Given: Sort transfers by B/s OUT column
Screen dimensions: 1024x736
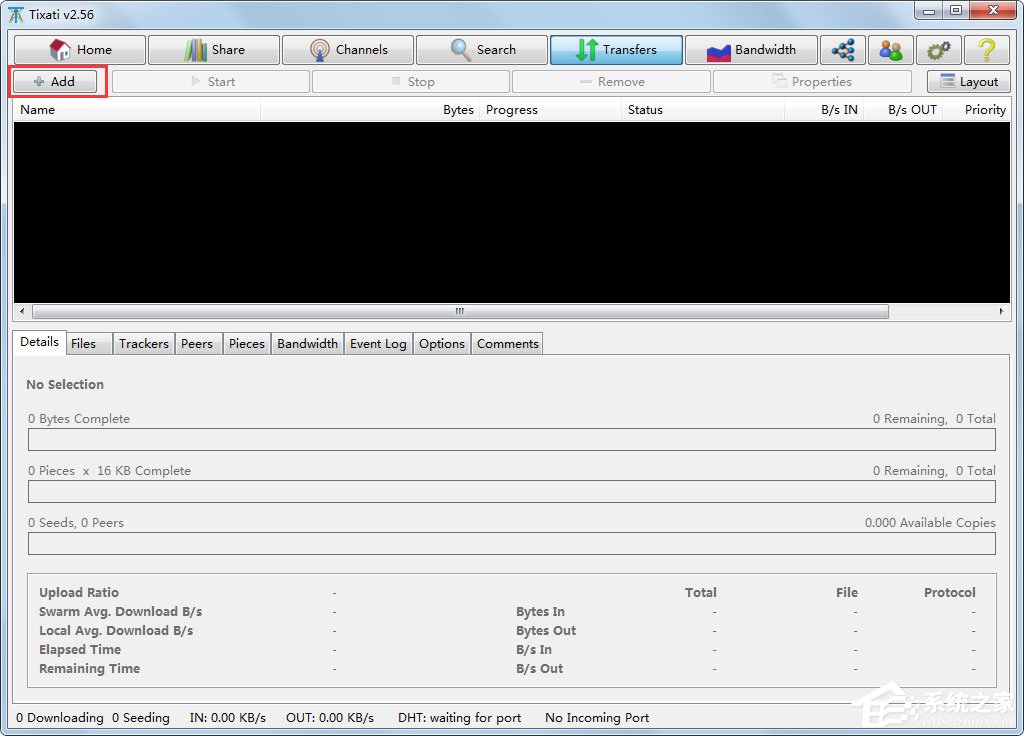Looking at the screenshot, I should 903,110.
